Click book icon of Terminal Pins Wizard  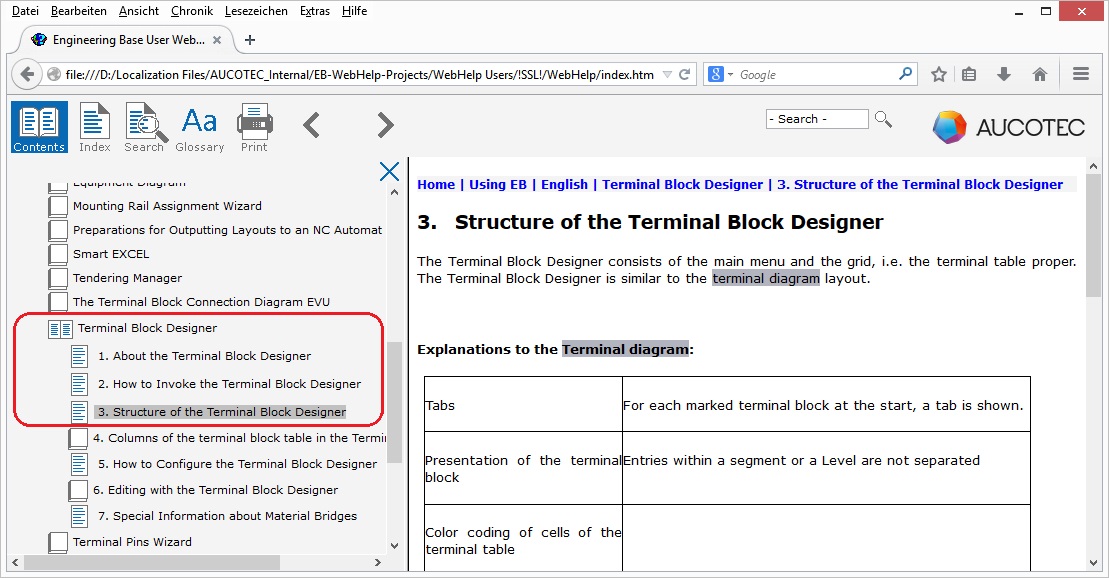[58, 543]
